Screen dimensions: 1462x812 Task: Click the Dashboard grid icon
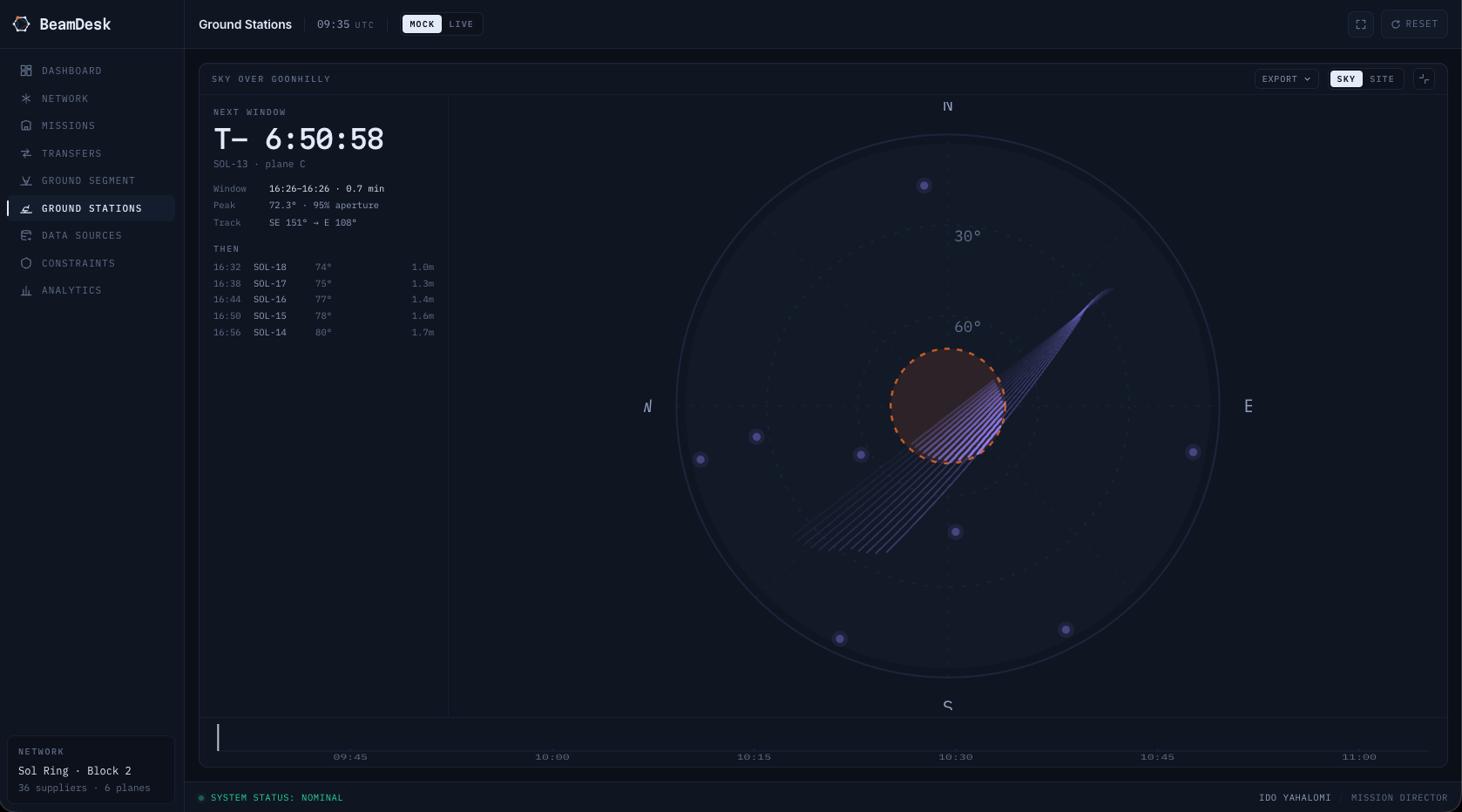coord(26,71)
